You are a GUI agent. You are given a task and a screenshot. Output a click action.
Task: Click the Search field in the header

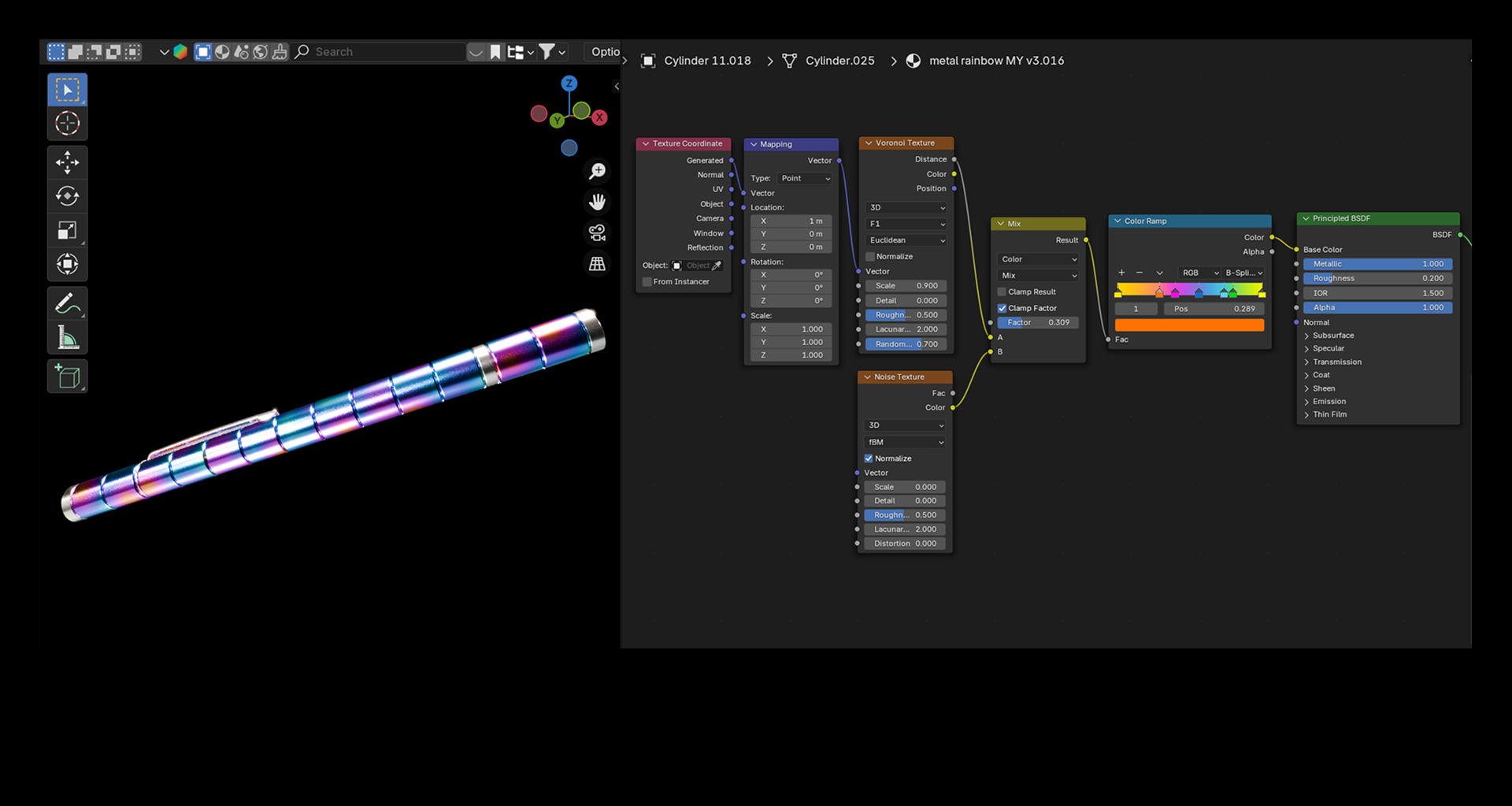coord(386,52)
